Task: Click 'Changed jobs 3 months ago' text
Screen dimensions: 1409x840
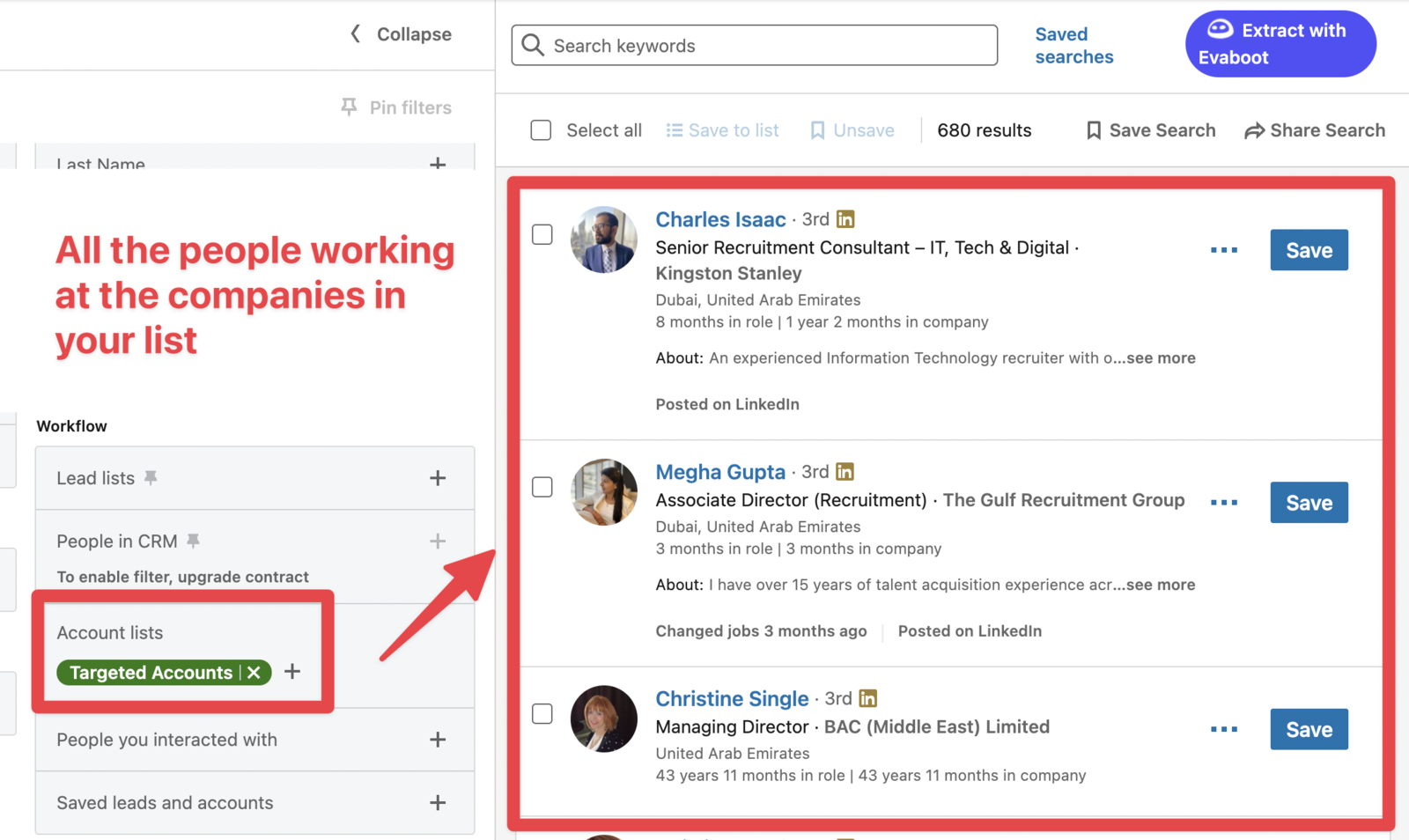Action: point(761,630)
